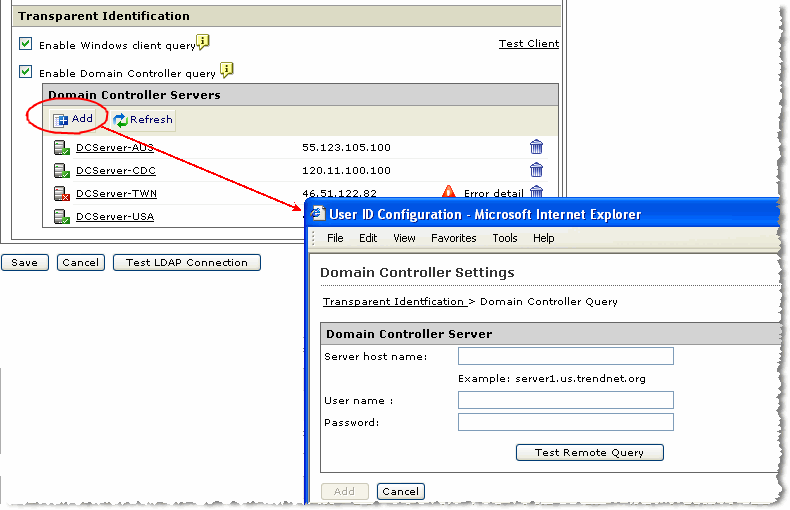Viewport: 790px width, 510px height.
Task: Refresh the Domain Controller Servers list
Action: [x=143, y=120]
